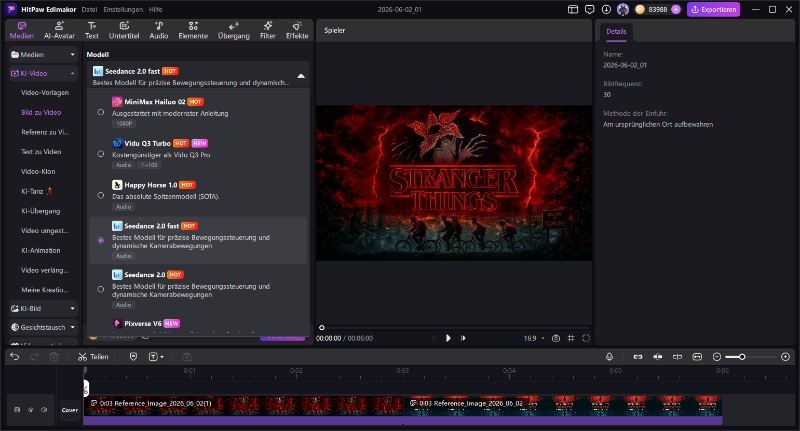800x431 pixels.
Task: Select Referenz zu Video in sidebar
Action: [x=45, y=132]
